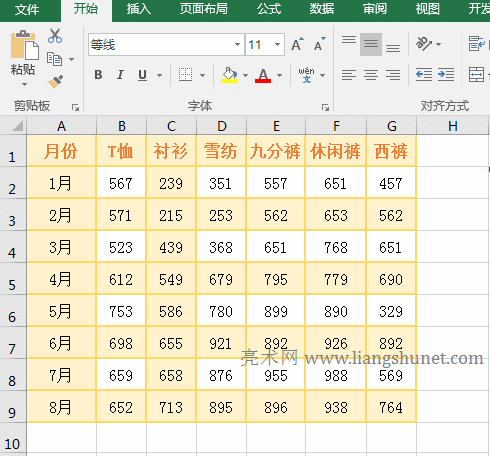
Task: Switch to the 页面布局 tab
Action: (204, 9)
